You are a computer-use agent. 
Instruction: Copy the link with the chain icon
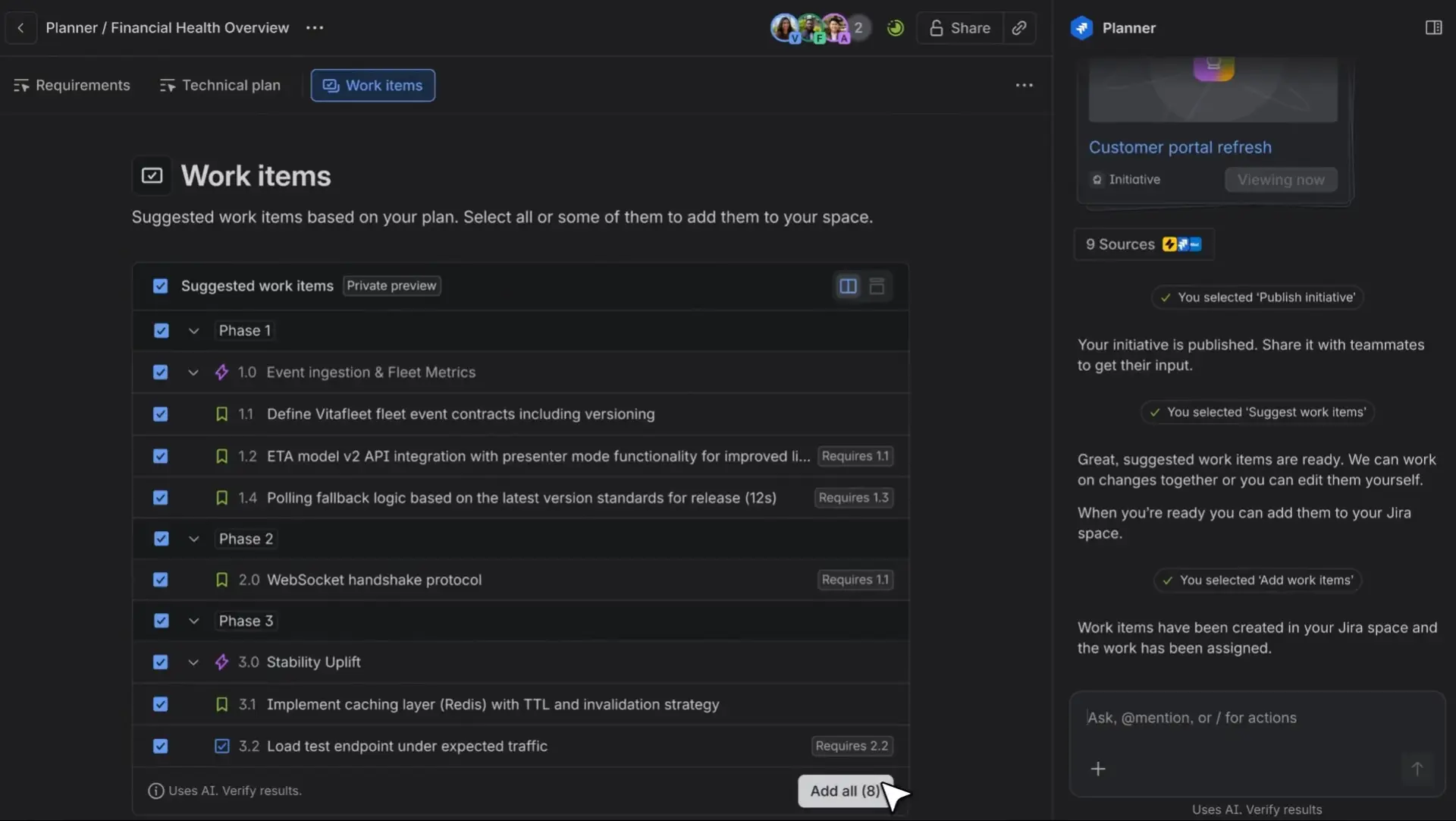point(1019,28)
